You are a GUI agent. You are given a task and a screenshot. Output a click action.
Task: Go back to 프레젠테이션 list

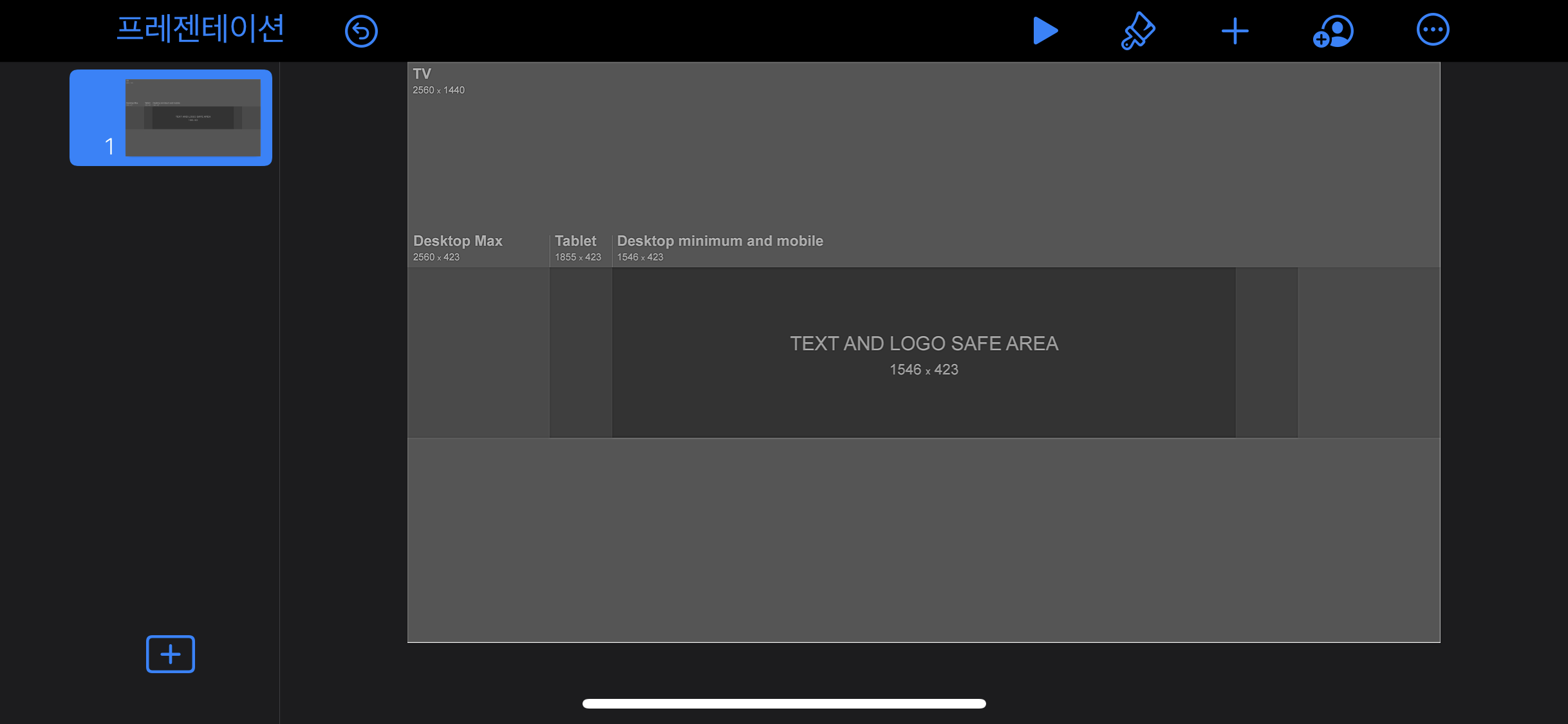pyautogui.click(x=200, y=30)
